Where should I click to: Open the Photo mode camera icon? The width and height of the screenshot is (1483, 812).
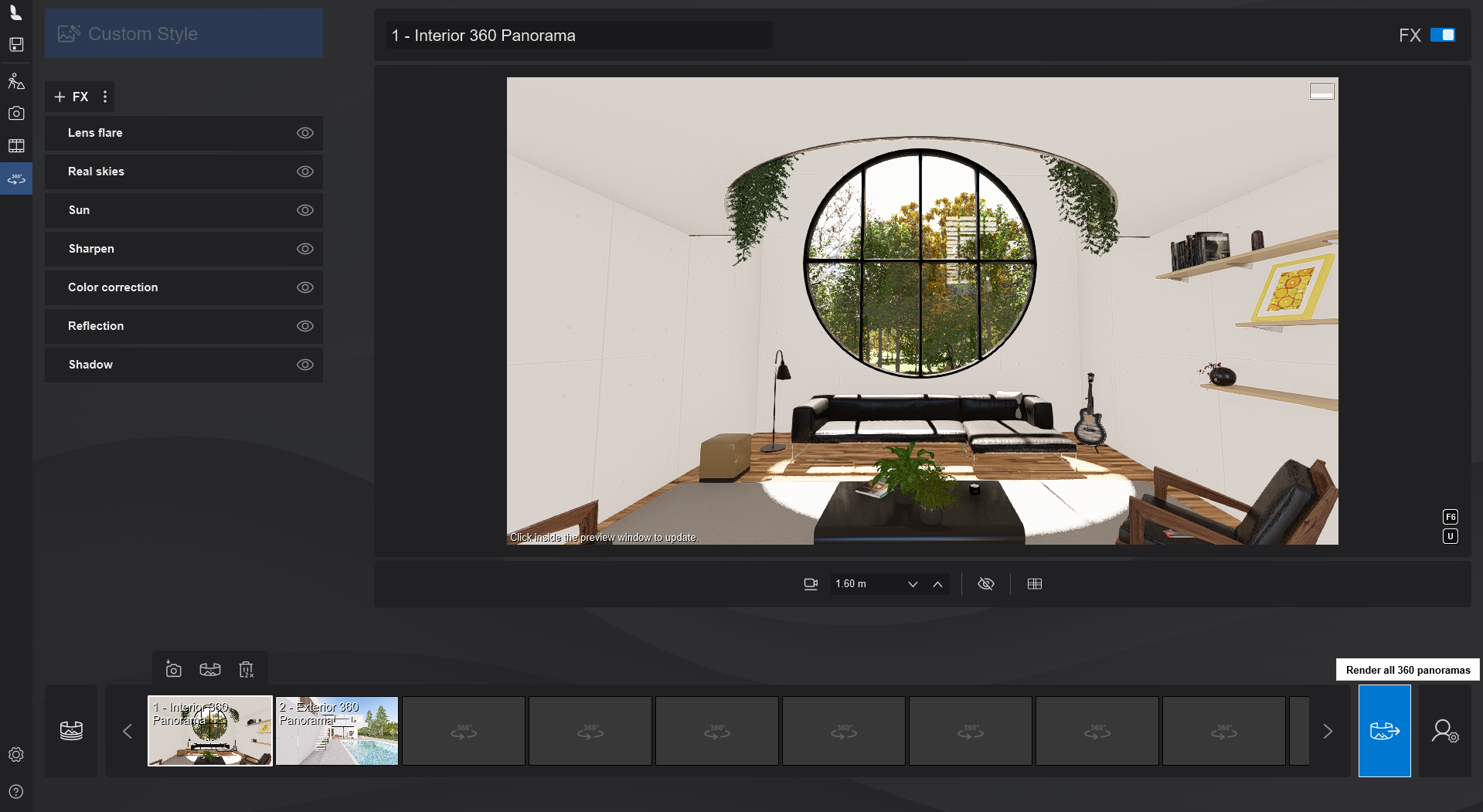point(16,114)
